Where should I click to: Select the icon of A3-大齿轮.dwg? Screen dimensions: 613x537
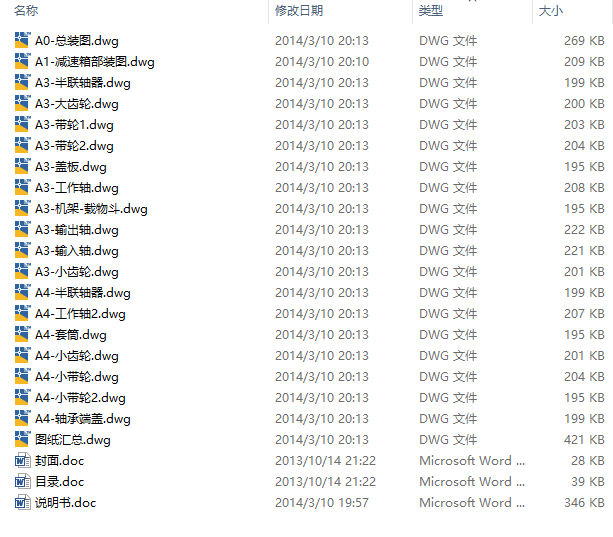22,104
